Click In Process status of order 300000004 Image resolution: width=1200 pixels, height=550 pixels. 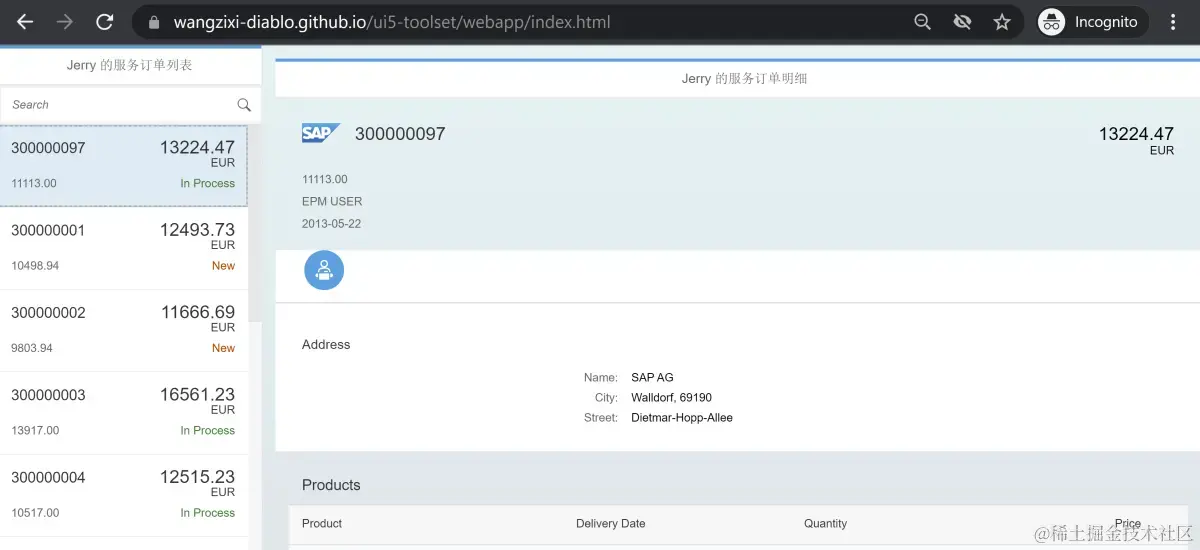click(x=207, y=512)
